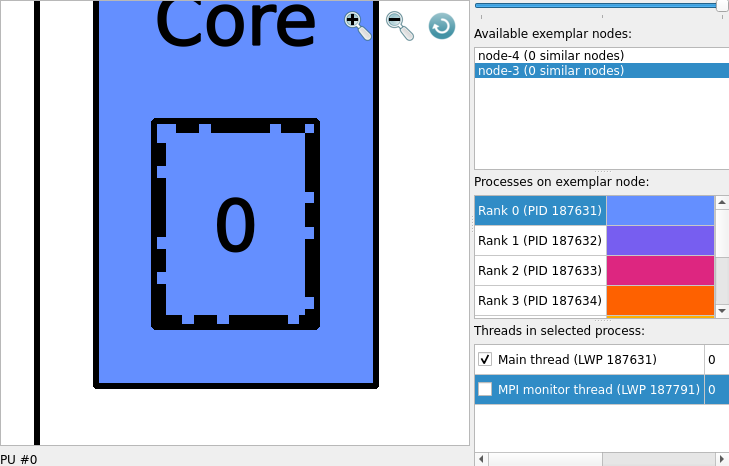The height and width of the screenshot is (466, 729).
Task: Select Rank 3 (PID 187634) process
Action: coord(540,300)
